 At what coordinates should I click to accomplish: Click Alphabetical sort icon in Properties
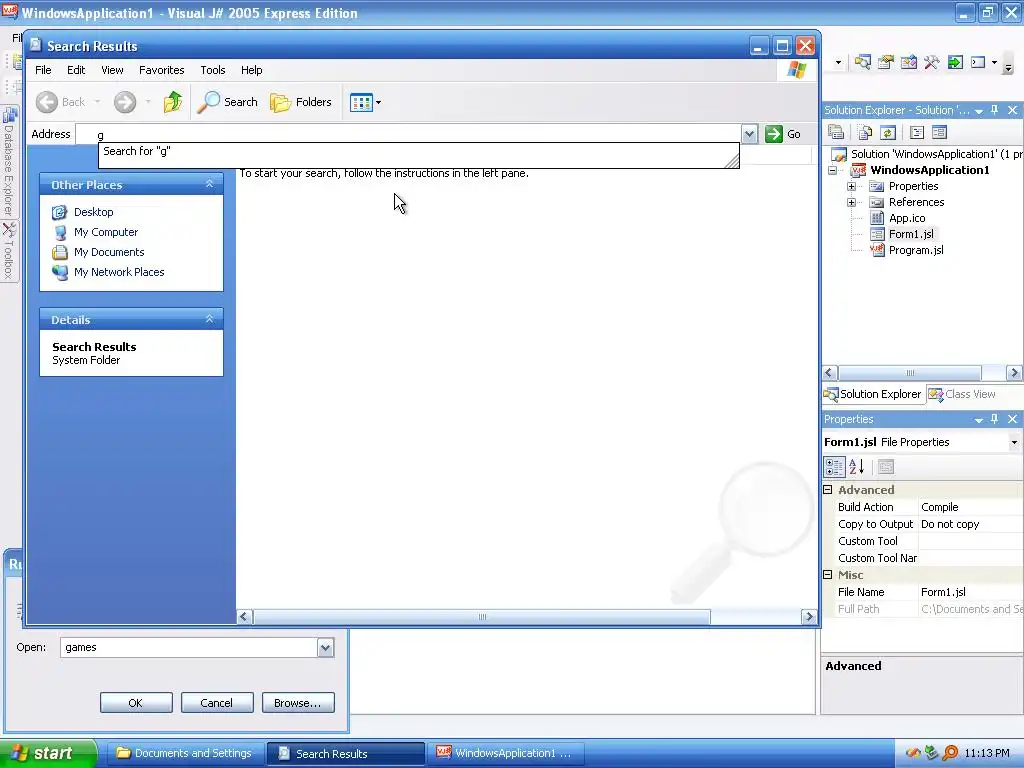[x=856, y=467]
